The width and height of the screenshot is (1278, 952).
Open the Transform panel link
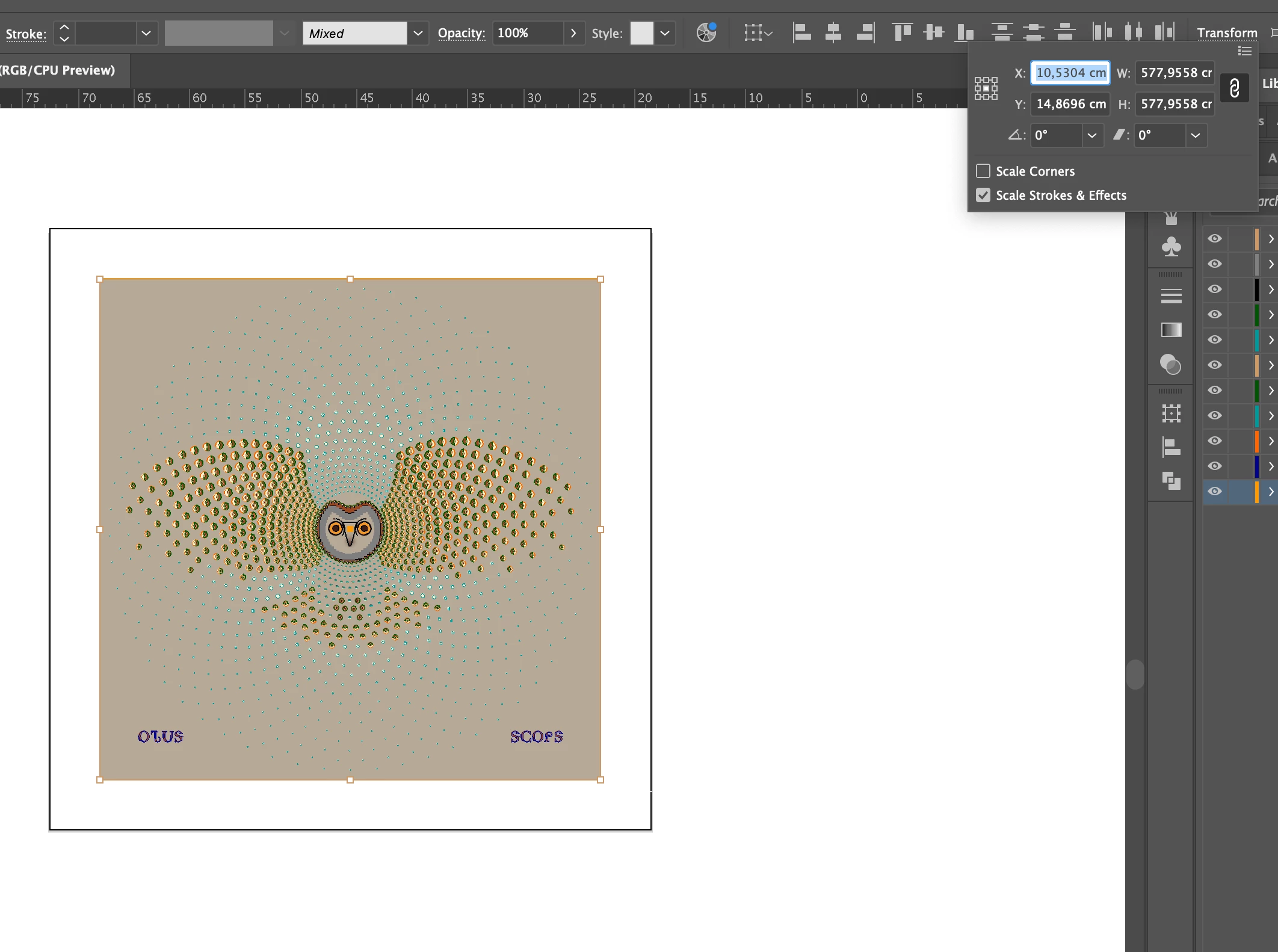(1226, 32)
